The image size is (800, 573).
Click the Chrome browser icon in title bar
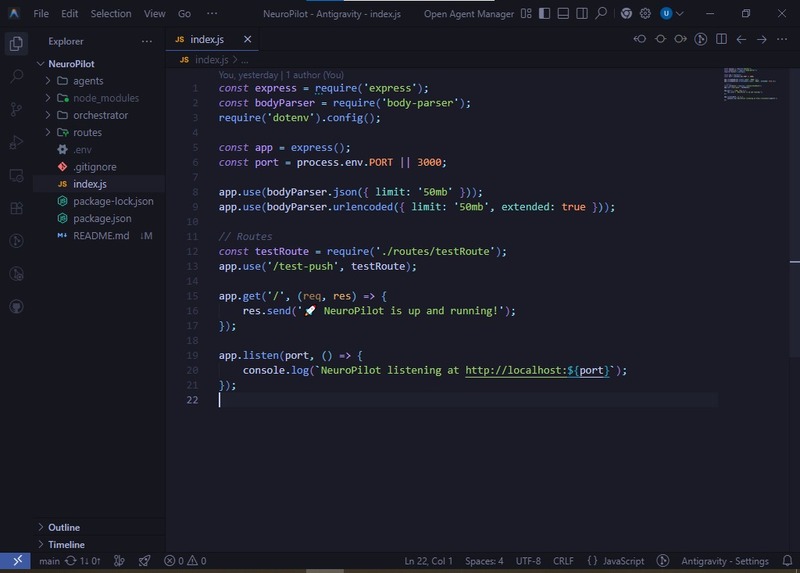(x=626, y=14)
